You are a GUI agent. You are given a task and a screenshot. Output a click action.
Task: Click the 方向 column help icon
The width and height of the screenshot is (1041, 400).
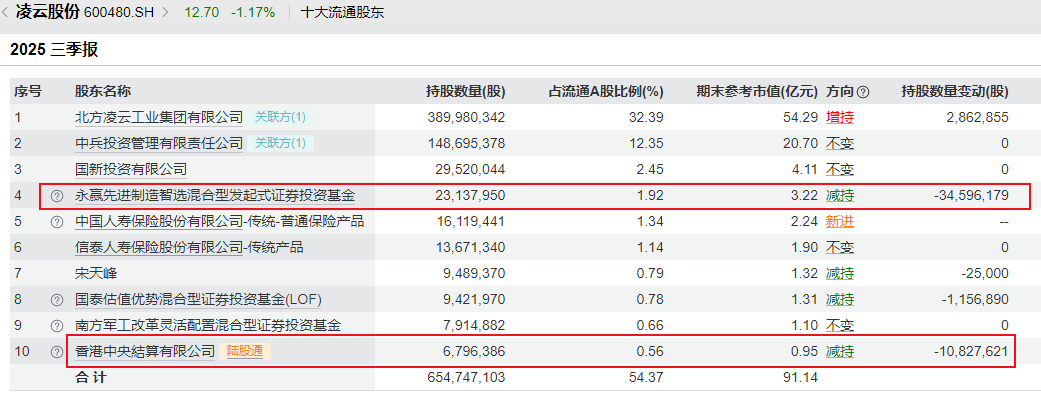coord(863,92)
